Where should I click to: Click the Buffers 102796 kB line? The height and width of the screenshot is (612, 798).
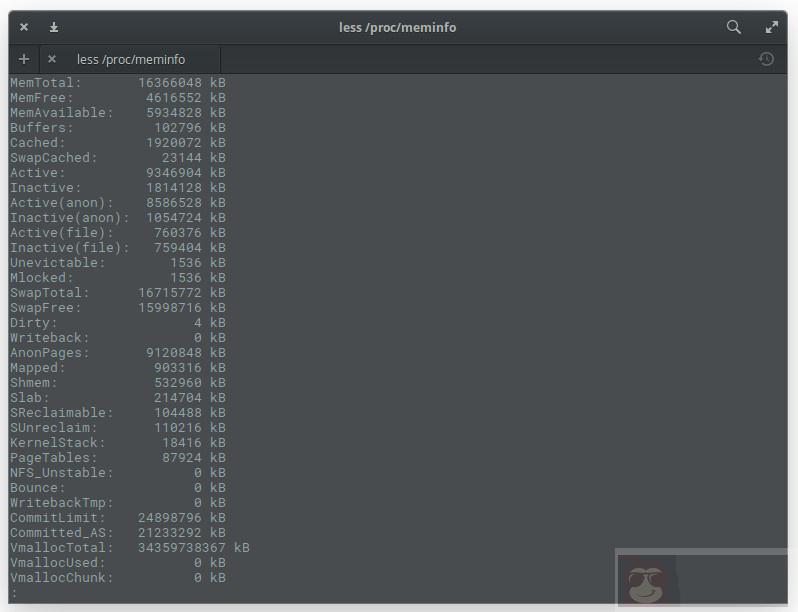[118, 128]
